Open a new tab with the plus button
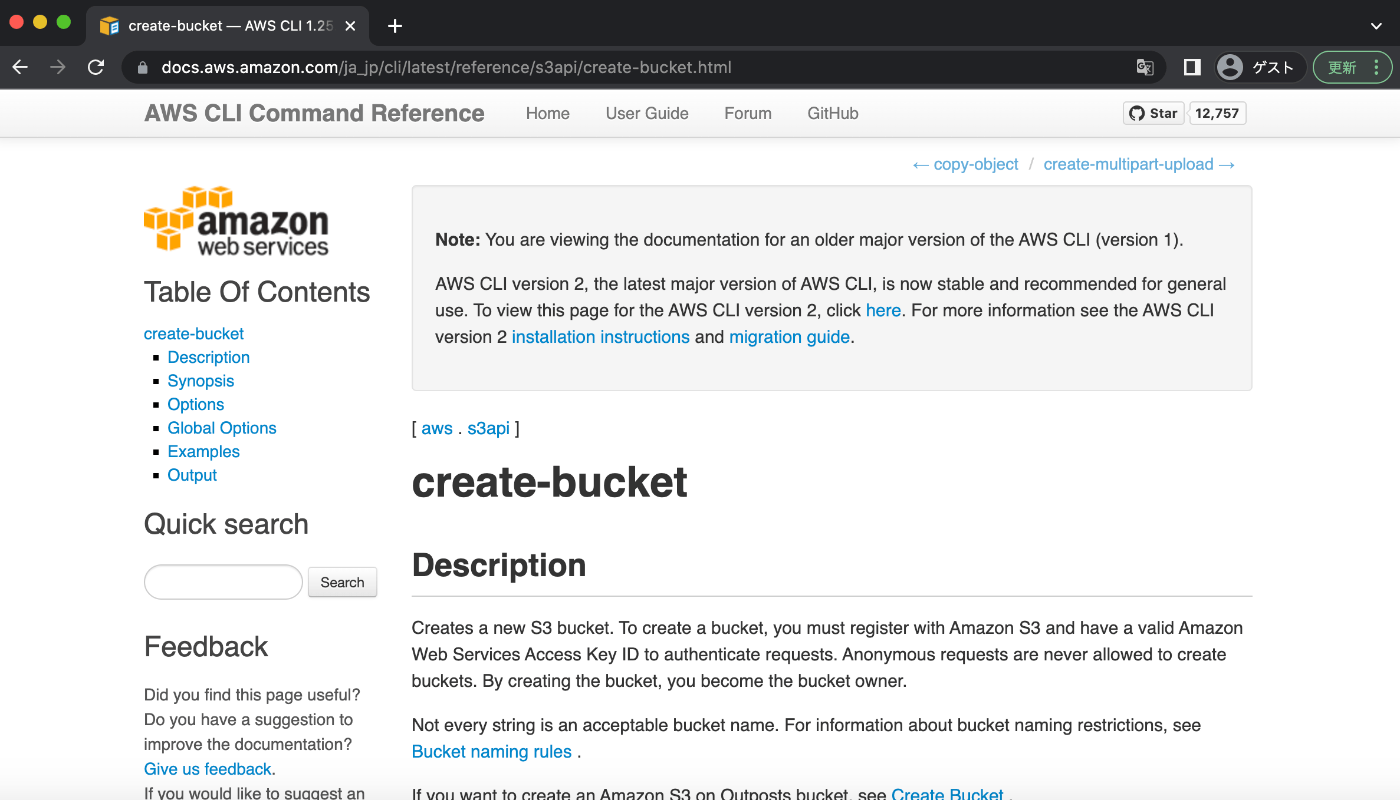The width and height of the screenshot is (1400, 800). (394, 26)
